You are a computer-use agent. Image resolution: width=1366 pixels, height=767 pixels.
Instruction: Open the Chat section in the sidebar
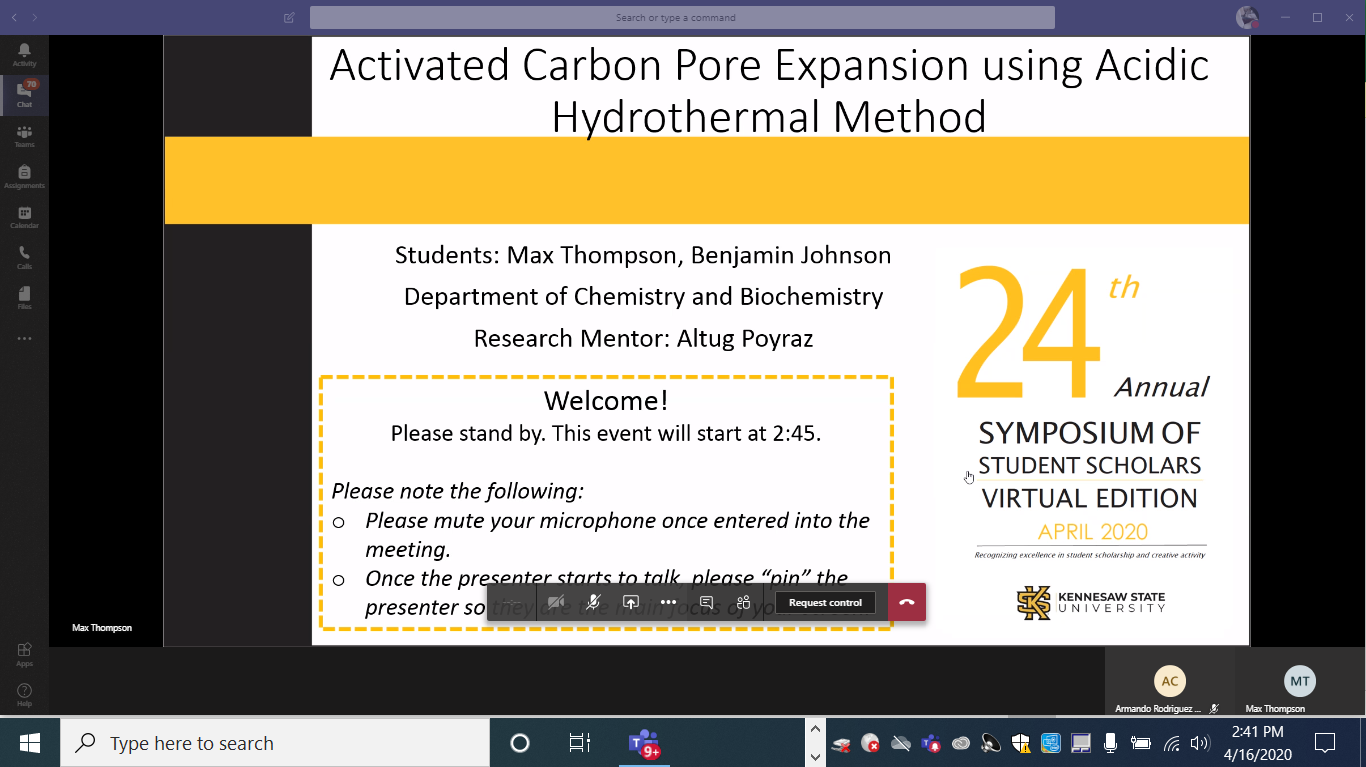click(x=24, y=94)
